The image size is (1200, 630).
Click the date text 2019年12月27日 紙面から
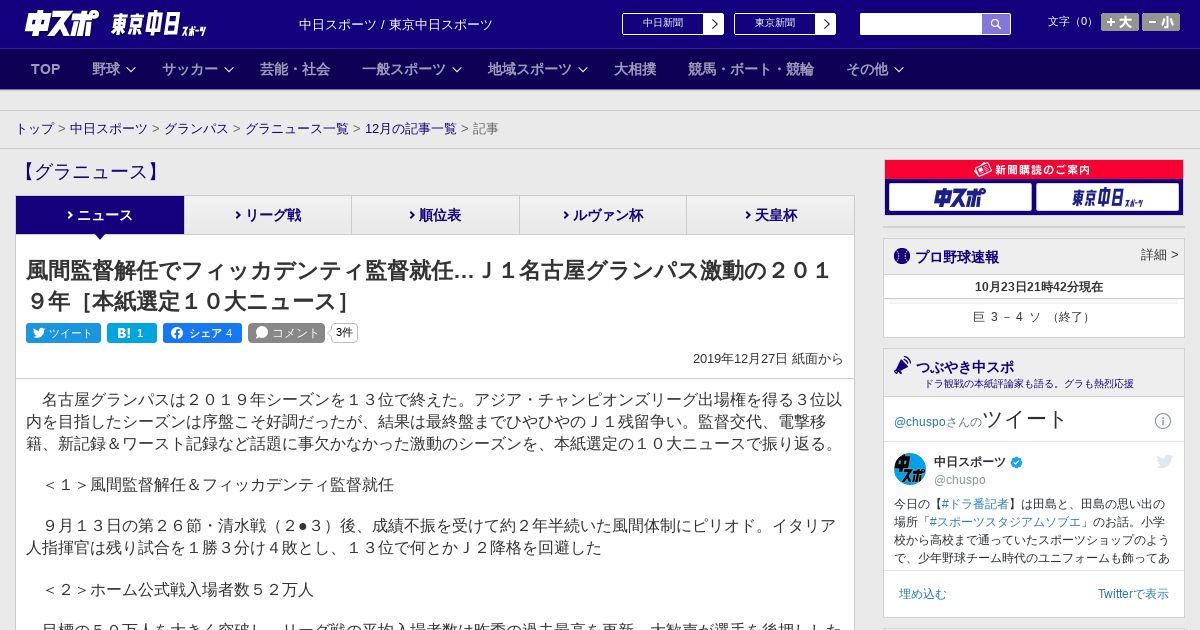coord(768,359)
